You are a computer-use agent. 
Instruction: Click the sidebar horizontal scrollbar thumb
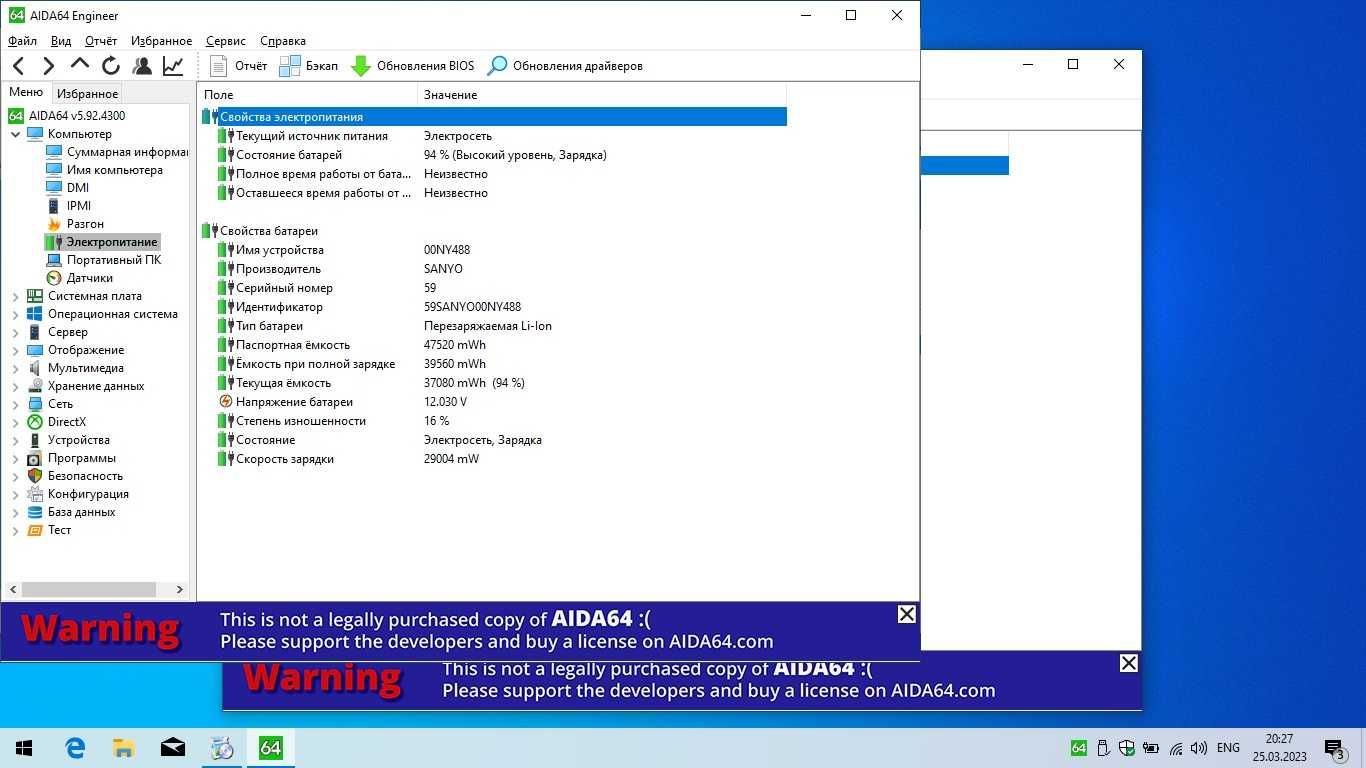88,589
